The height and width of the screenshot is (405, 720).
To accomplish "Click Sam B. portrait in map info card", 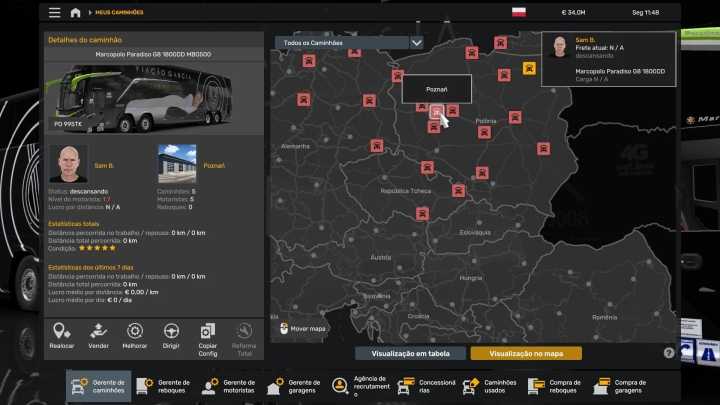I will 559,48.
